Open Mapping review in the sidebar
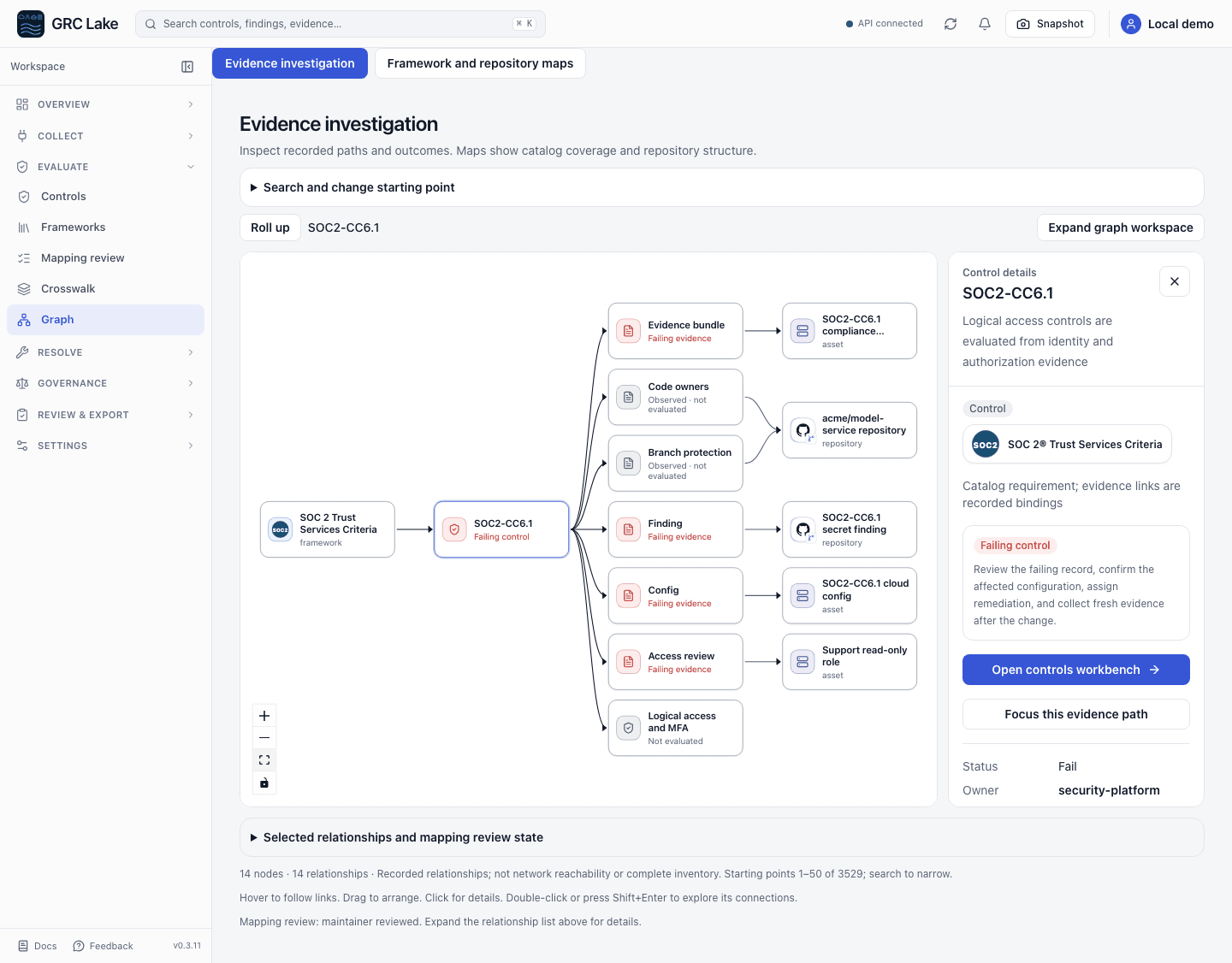This screenshot has height=963, width=1232. (105, 258)
